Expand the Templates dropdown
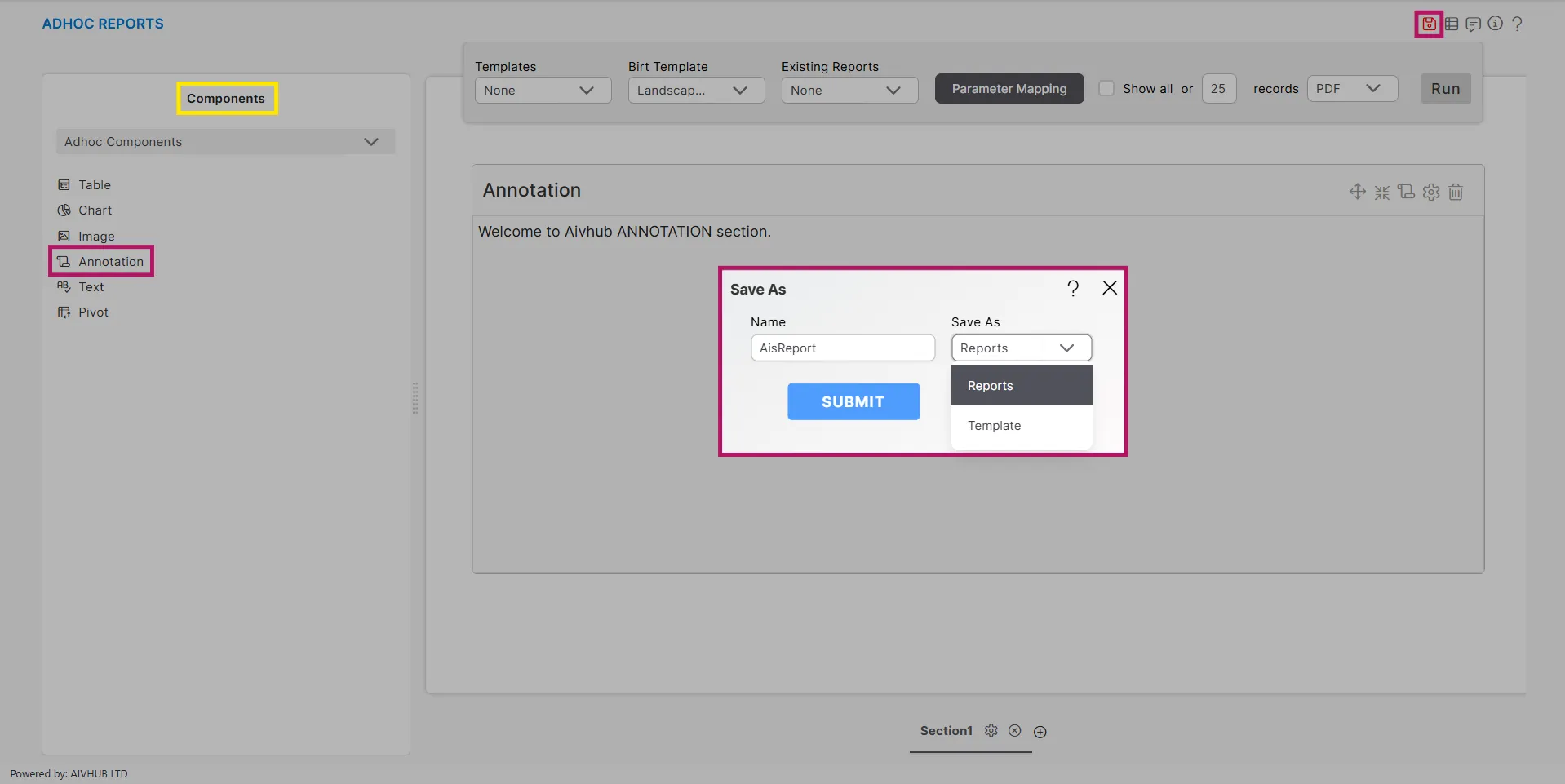Screen dimensions: 1565x784 tap(543, 90)
